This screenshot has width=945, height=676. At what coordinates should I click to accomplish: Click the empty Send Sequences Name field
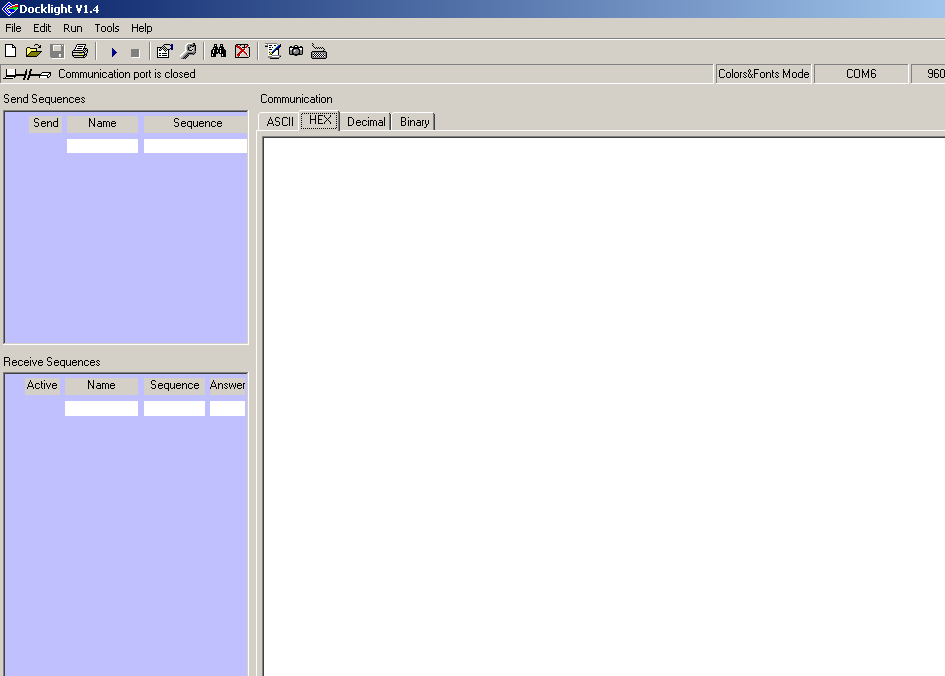coord(102,146)
